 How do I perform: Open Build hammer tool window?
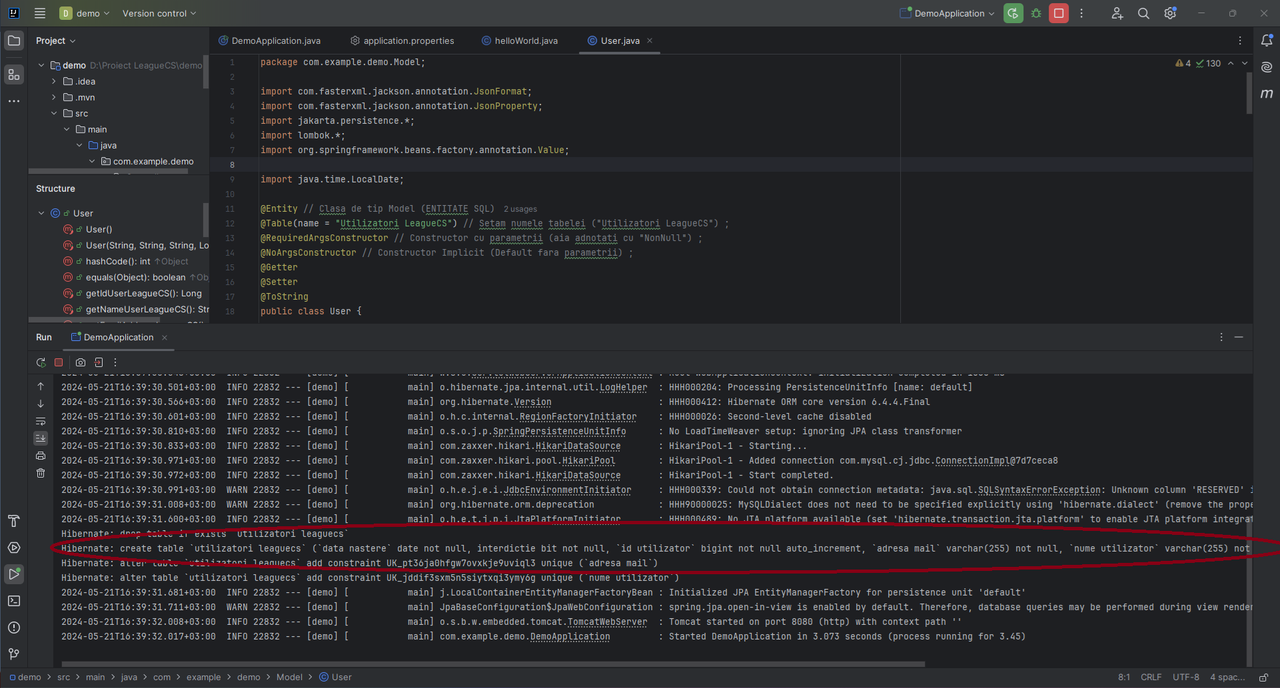pos(14,521)
